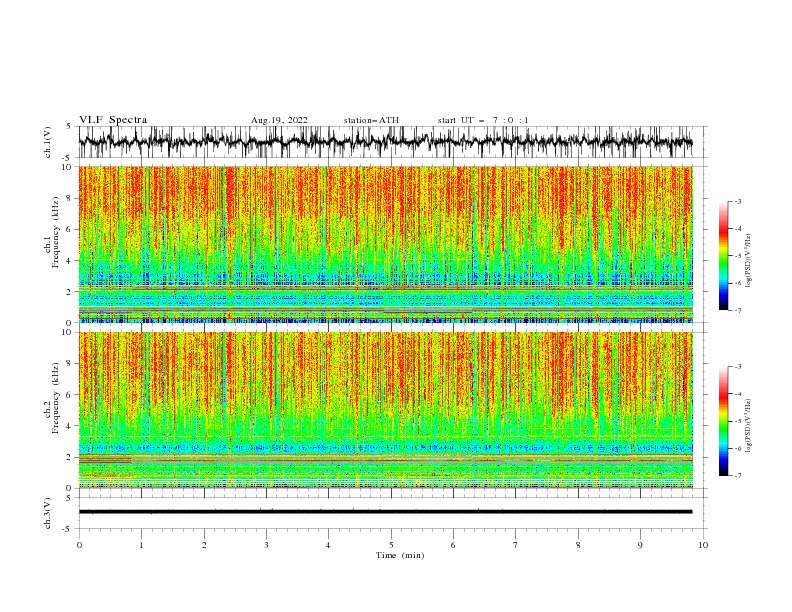792x612 pixels.
Task: Click time axis tick label '0'
Action: [79, 545]
